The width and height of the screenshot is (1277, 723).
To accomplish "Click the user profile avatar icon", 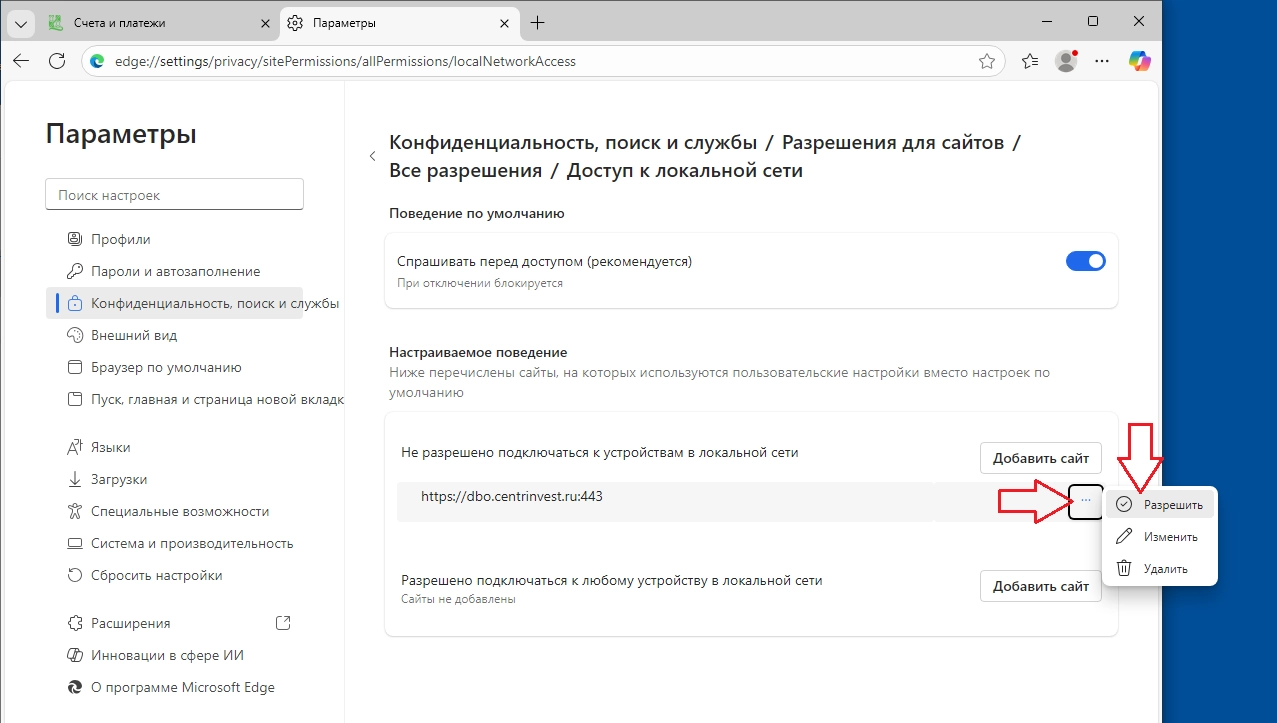I will [x=1066, y=61].
